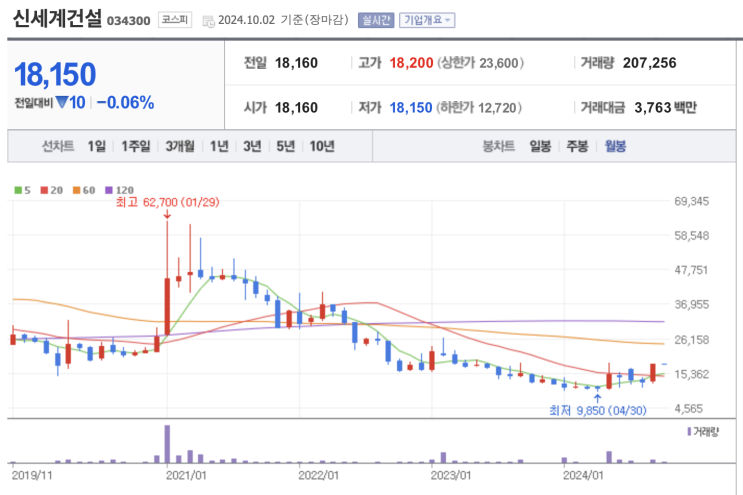Click the 2021/01 axis label

186,476
